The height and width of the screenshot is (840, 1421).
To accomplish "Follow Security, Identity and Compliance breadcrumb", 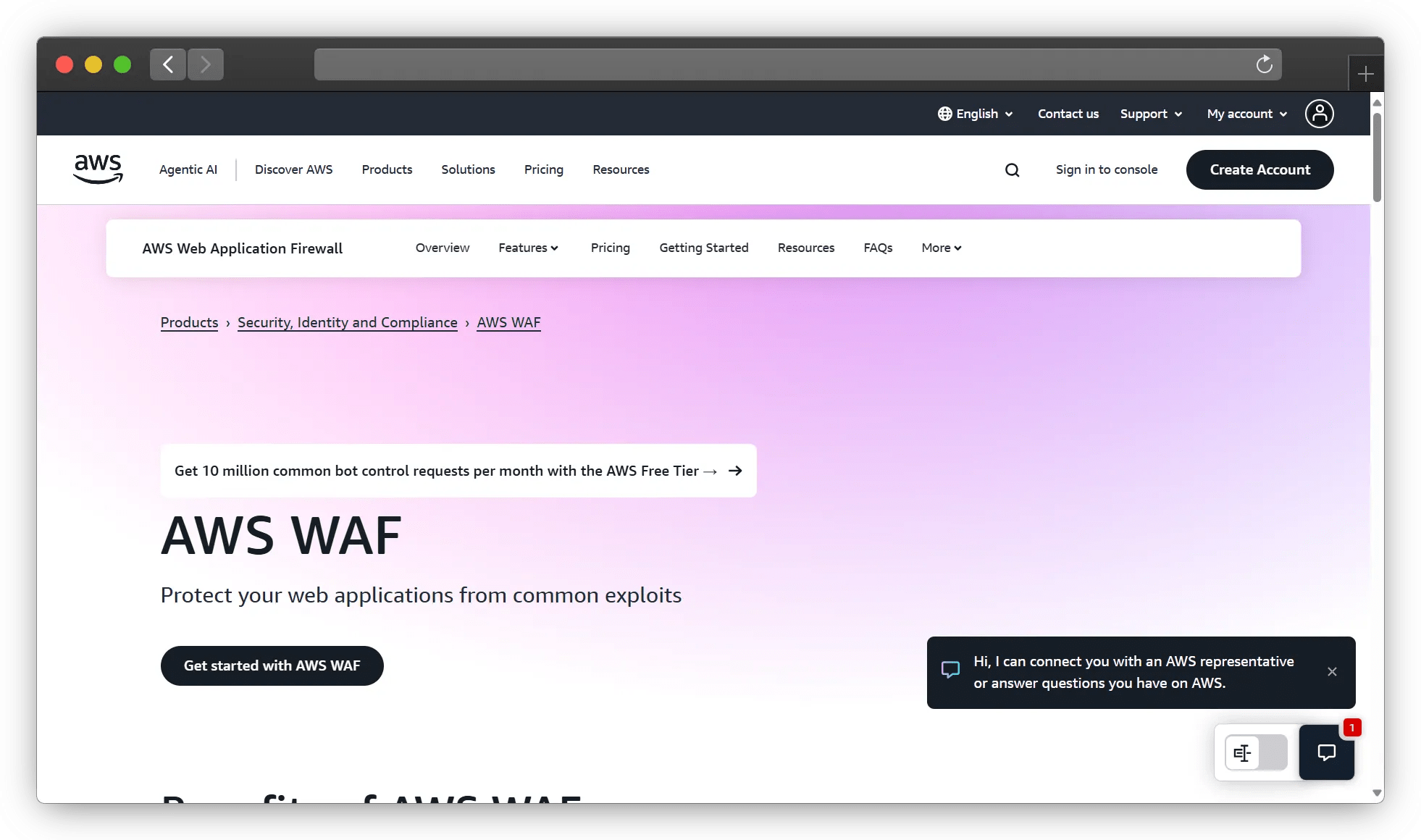I will coord(347,322).
